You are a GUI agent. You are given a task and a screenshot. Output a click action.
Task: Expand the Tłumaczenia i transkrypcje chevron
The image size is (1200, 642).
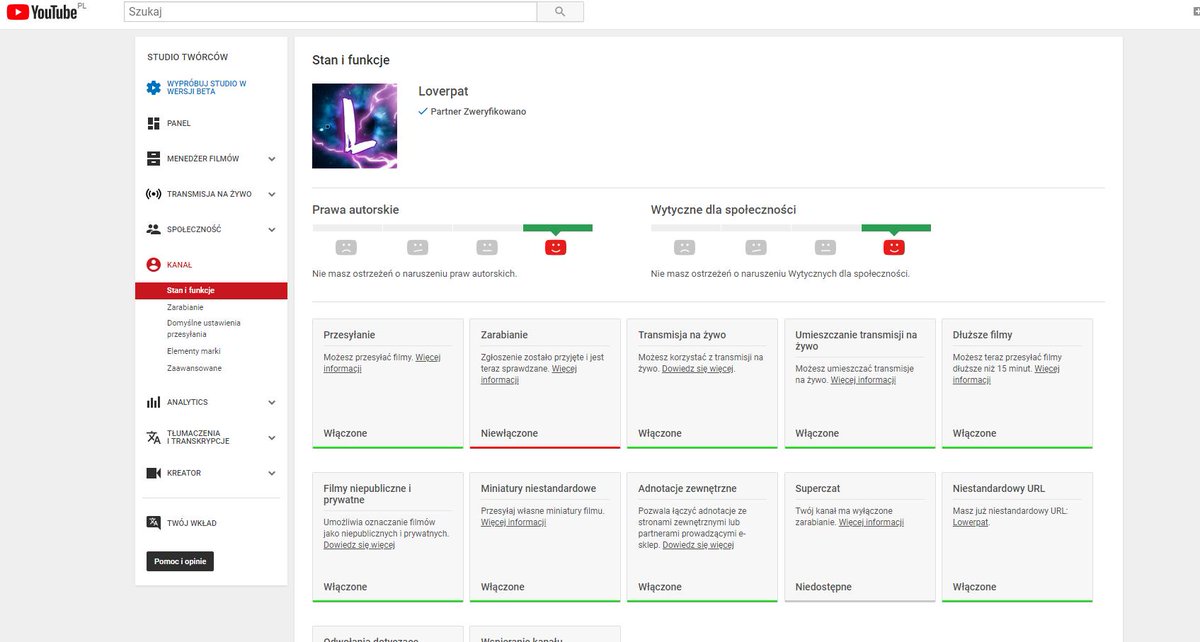click(272, 437)
